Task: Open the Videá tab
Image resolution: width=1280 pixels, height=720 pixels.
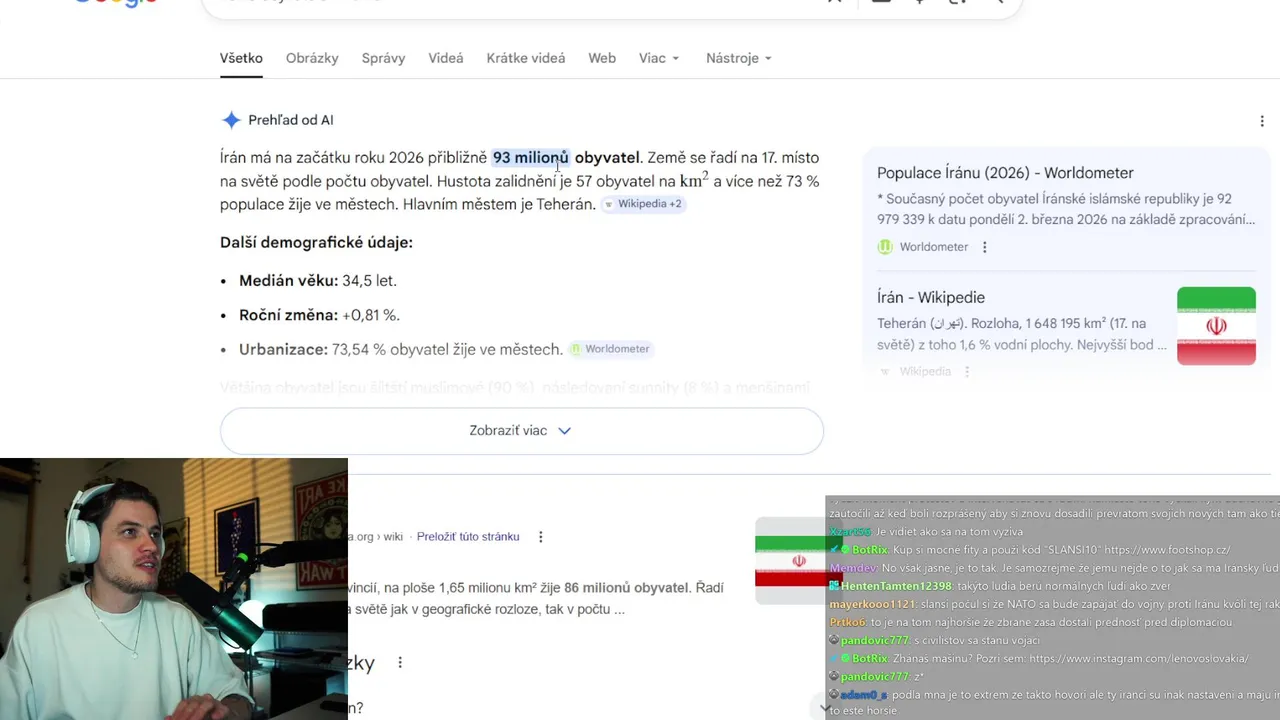Action: point(446,58)
